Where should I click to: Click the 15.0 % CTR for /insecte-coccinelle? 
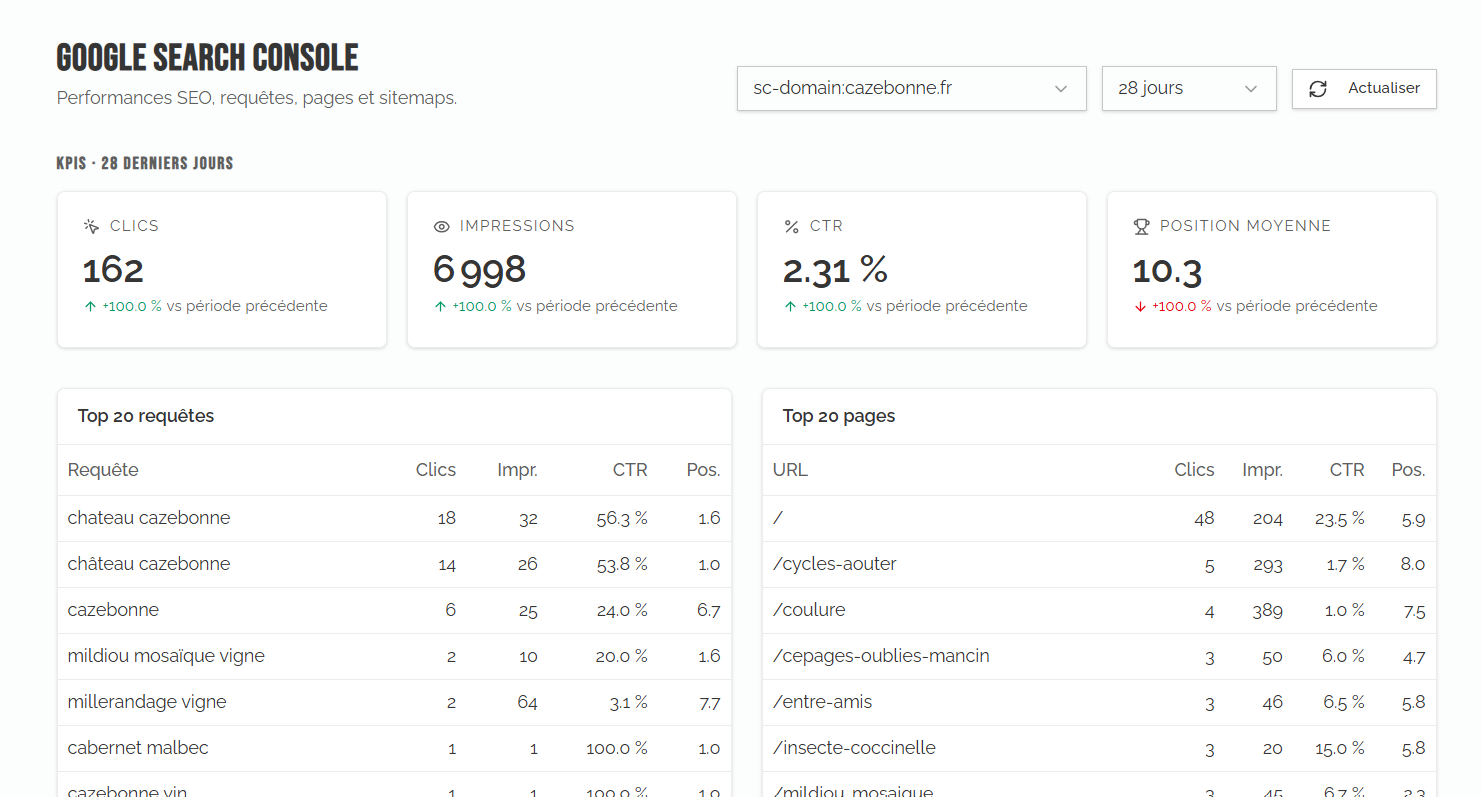tap(1340, 748)
